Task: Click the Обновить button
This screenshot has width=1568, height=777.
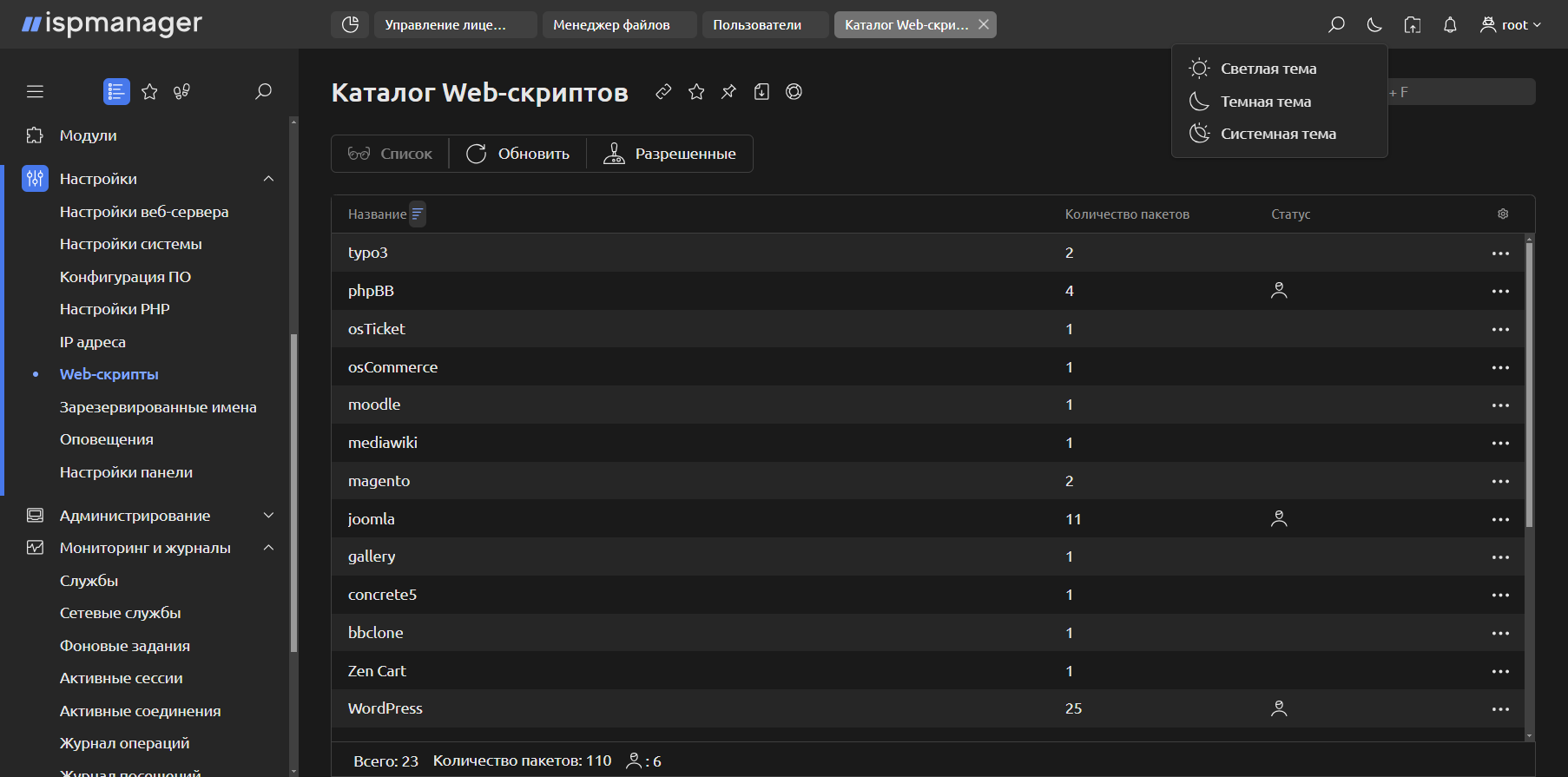Action: [518, 154]
